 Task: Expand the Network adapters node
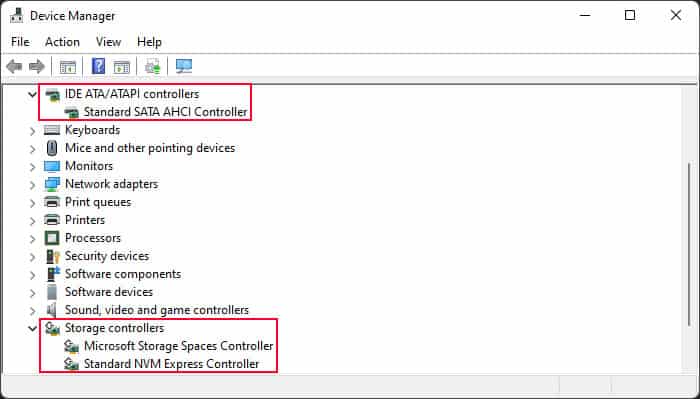(x=32, y=185)
